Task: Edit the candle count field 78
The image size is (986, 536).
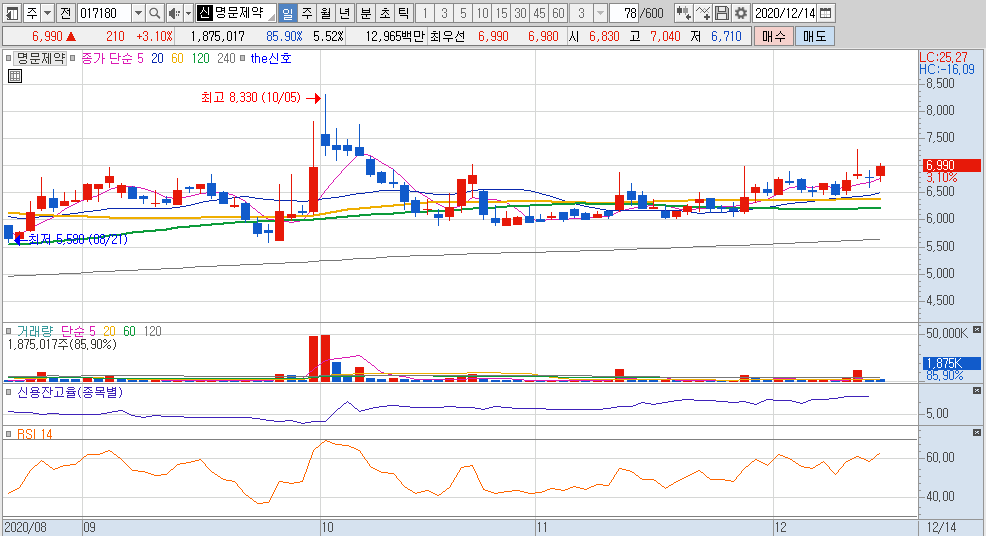Action: pos(624,13)
